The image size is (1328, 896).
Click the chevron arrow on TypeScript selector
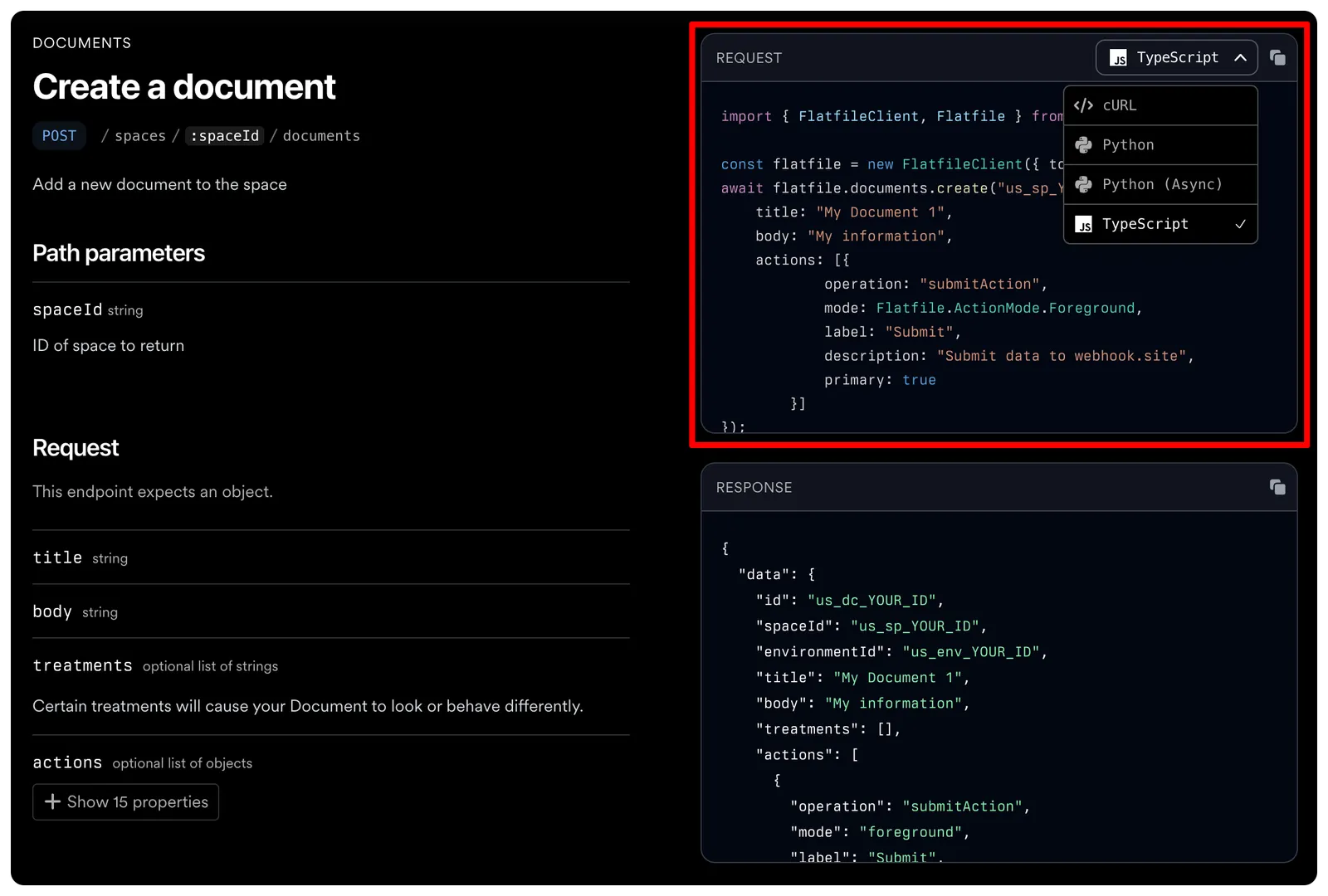tap(1240, 57)
